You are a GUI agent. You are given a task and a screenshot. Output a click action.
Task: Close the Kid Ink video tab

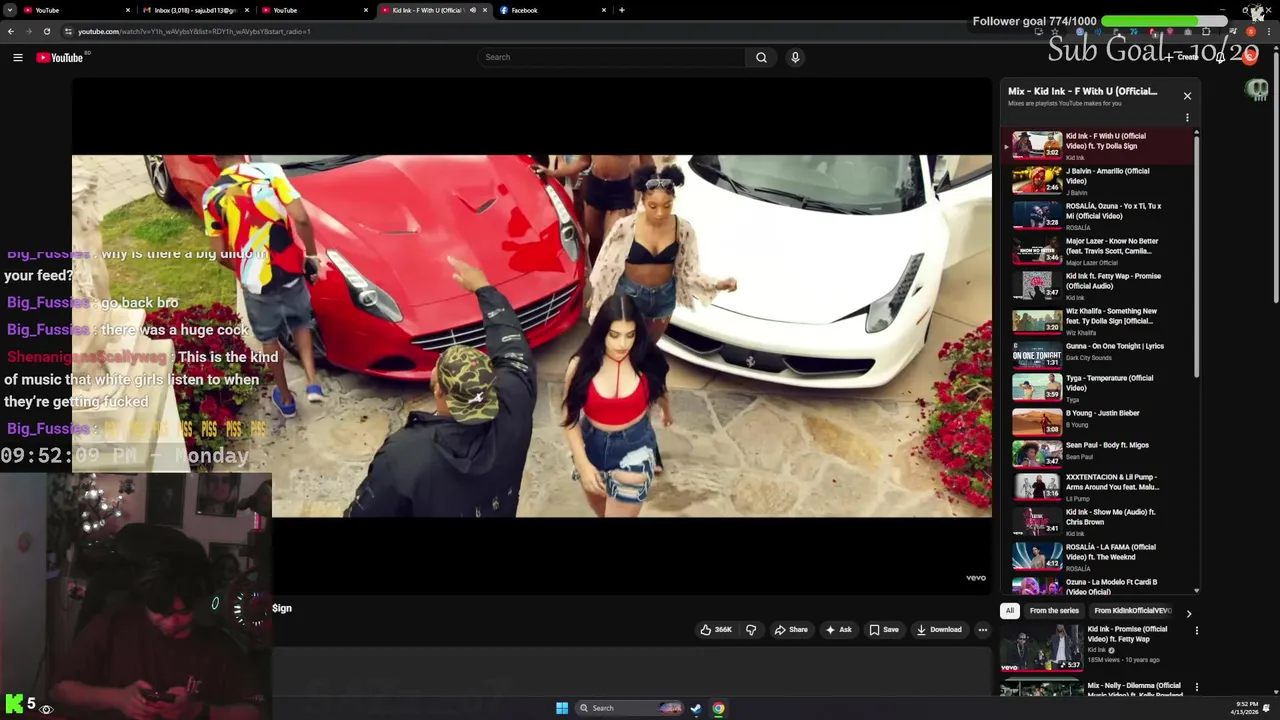tap(485, 10)
